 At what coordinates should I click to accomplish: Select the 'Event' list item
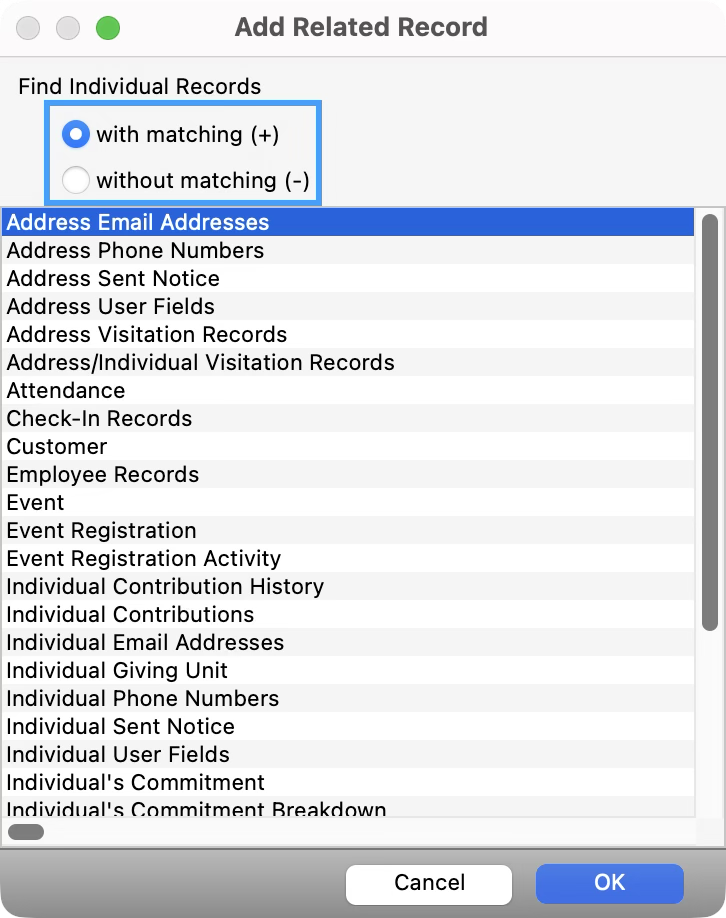click(348, 502)
